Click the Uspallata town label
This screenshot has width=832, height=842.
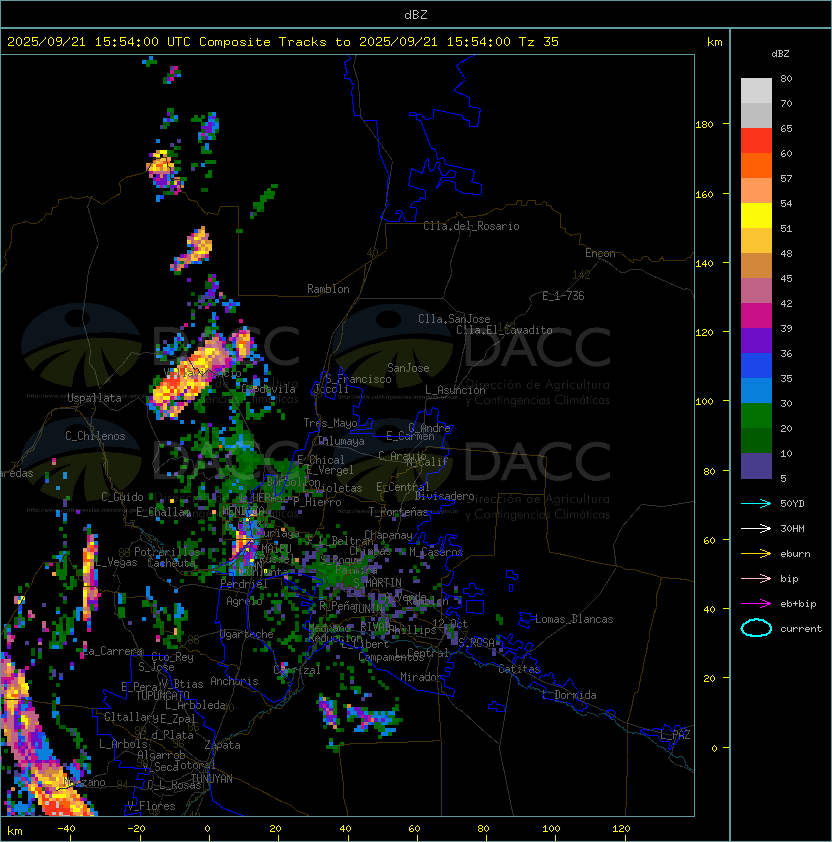click(x=94, y=398)
